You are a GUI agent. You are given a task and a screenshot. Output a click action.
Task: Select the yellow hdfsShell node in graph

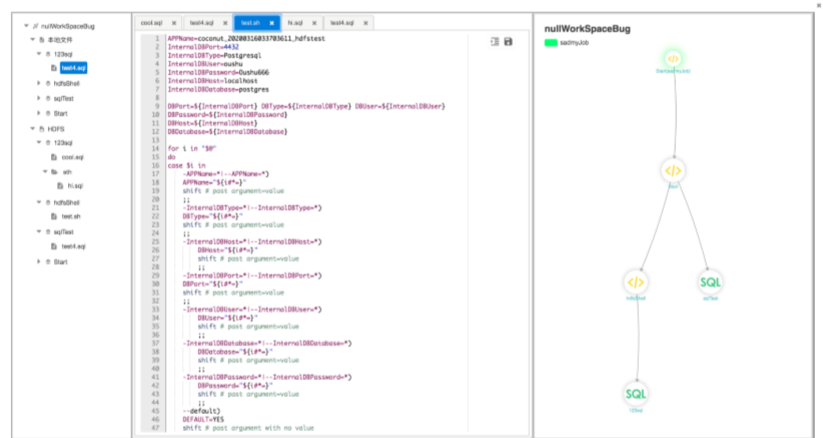(x=636, y=283)
